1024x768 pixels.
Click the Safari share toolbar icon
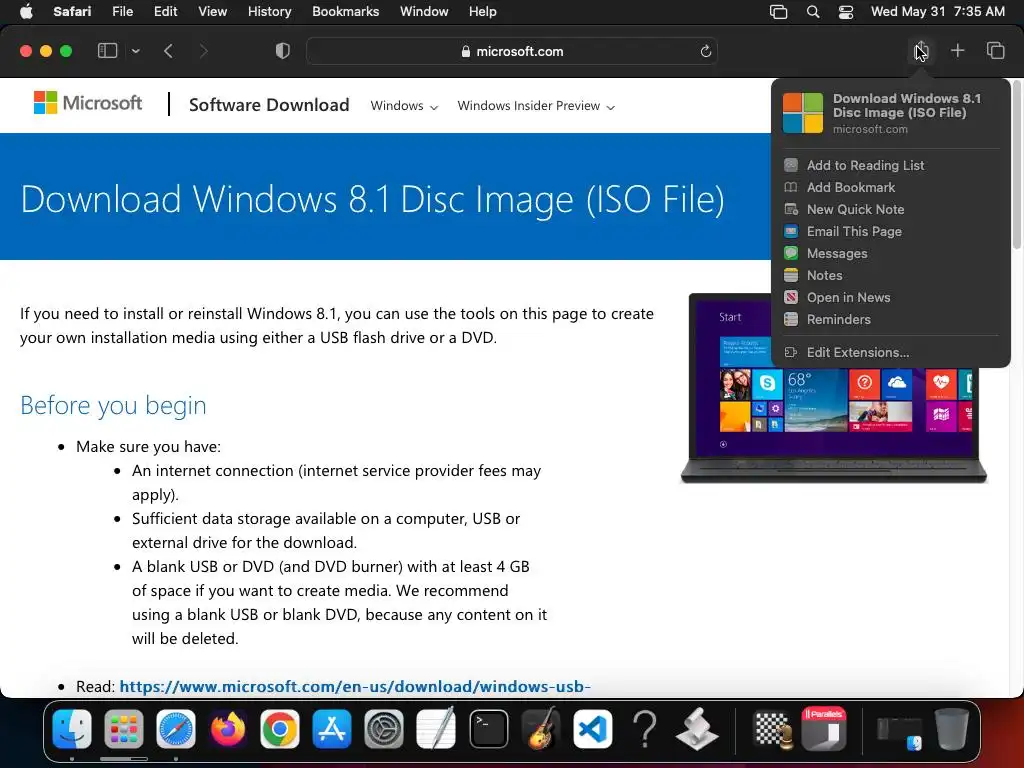pos(921,51)
